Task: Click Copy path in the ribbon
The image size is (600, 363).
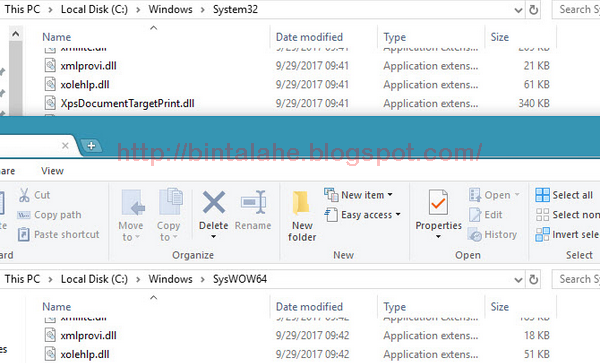Action: [x=50, y=215]
